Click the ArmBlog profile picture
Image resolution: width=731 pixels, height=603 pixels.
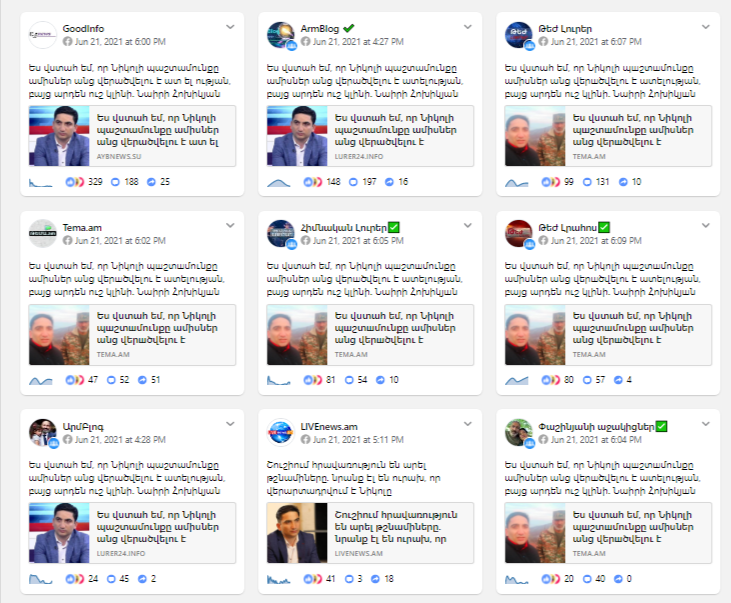pos(281,35)
